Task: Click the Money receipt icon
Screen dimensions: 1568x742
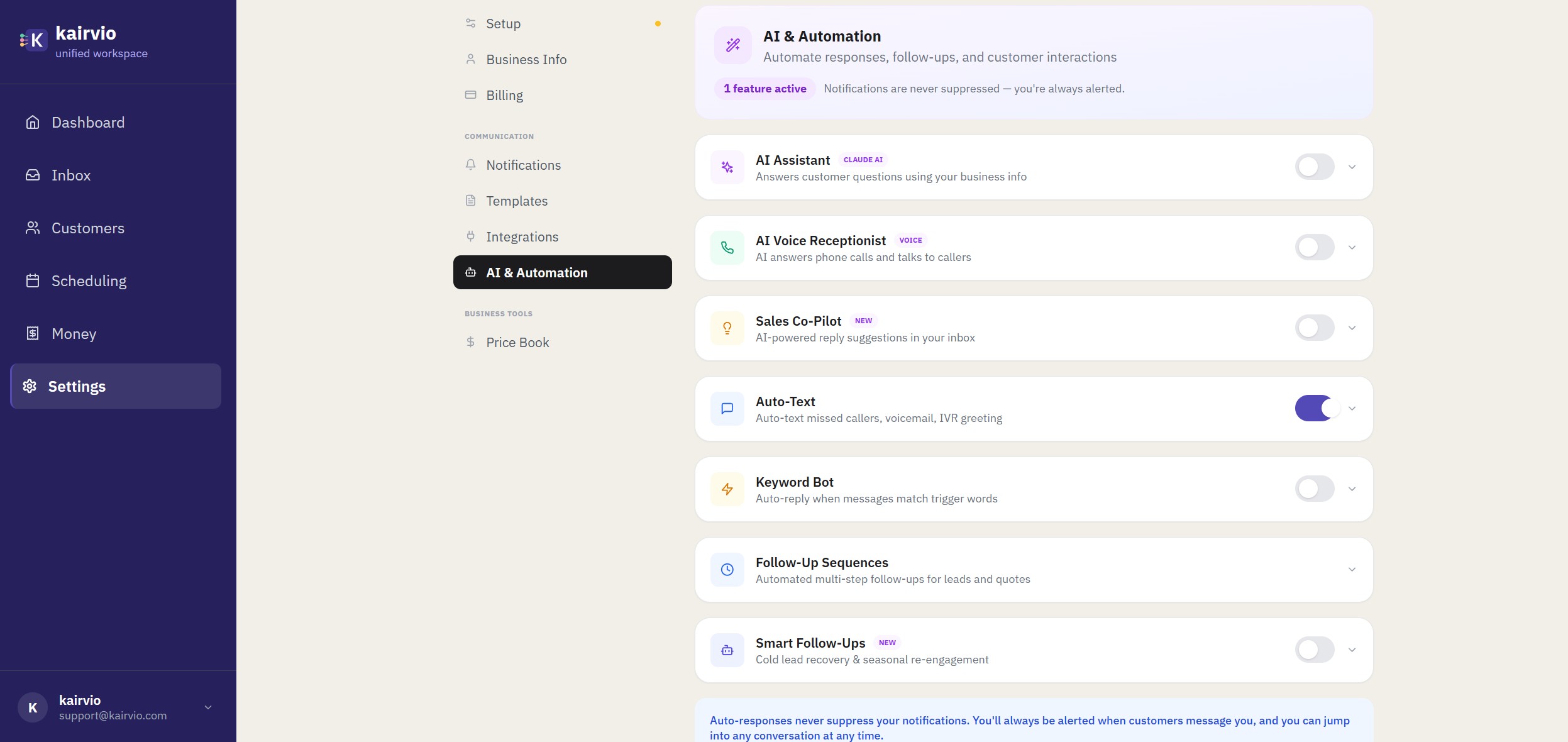Action: 33,333
